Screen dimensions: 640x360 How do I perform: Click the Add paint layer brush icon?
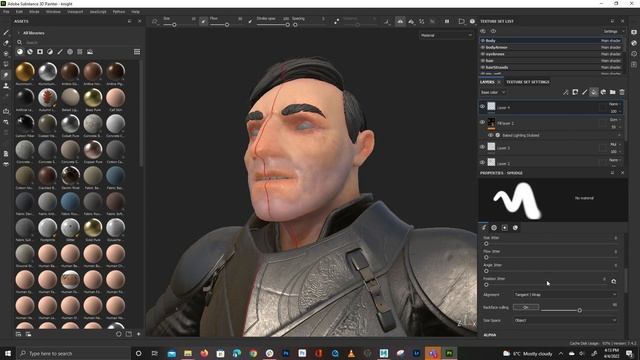584,92
